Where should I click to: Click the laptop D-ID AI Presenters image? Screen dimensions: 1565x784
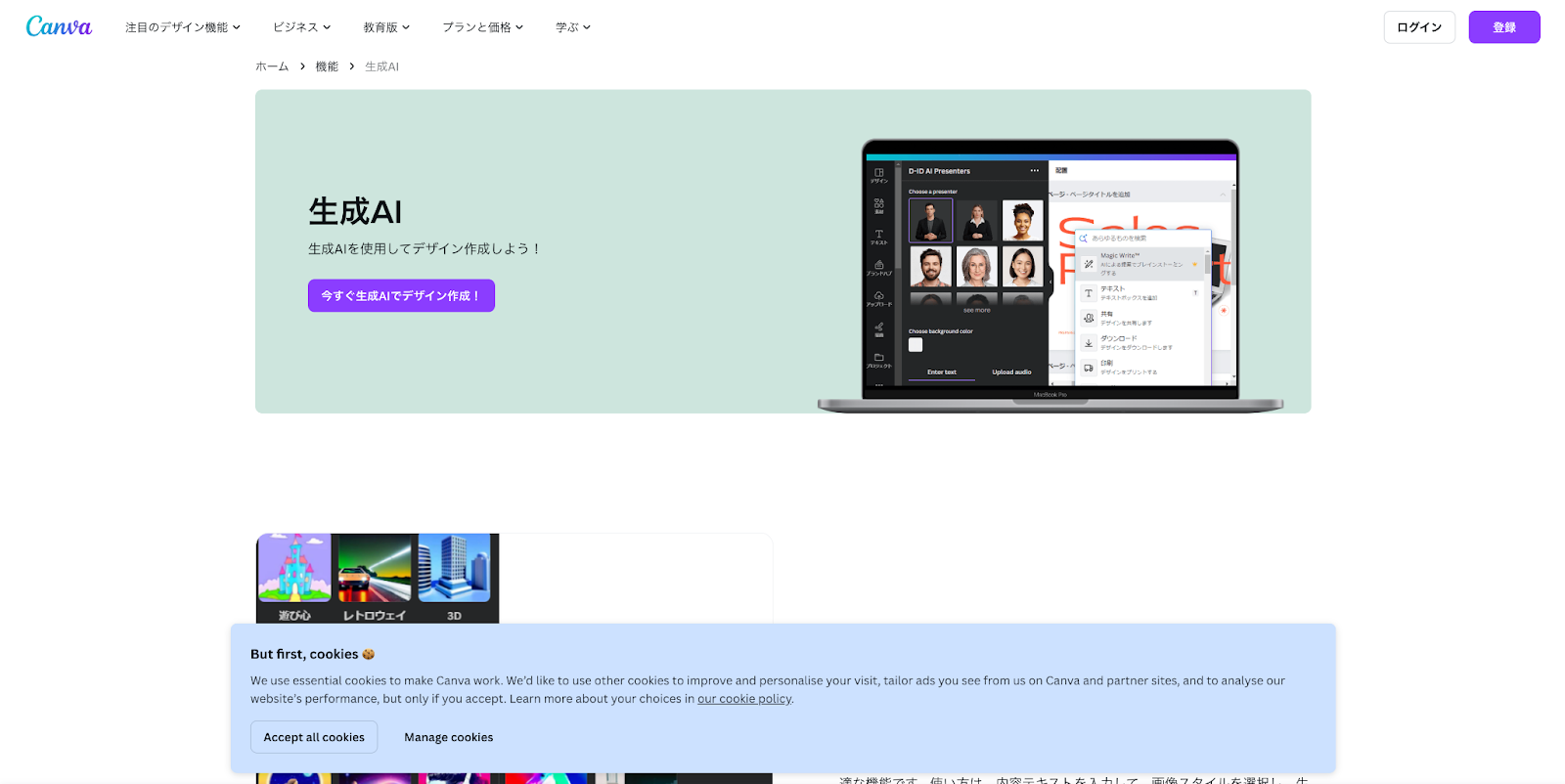[x=1051, y=276]
